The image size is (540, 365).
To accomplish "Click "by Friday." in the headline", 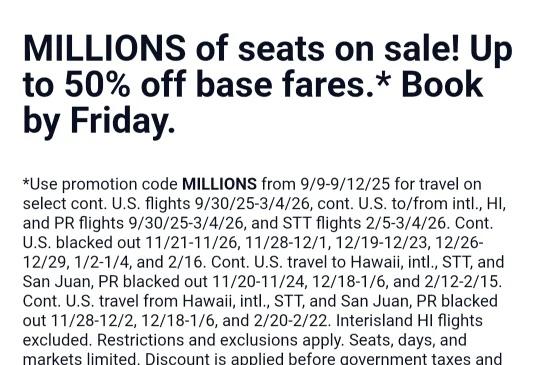I will click(x=99, y=121).
